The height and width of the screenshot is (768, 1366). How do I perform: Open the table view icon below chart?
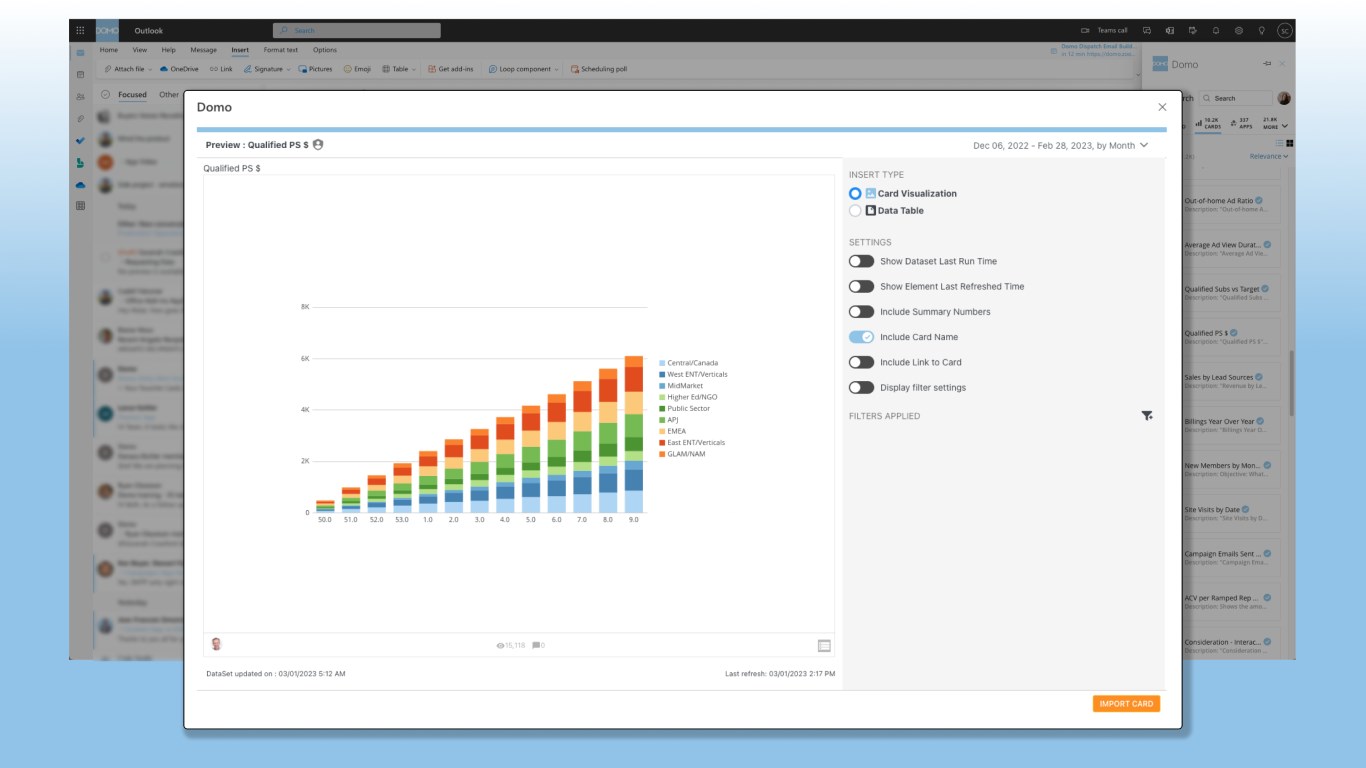pyautogui.click(x=824, y=646)
